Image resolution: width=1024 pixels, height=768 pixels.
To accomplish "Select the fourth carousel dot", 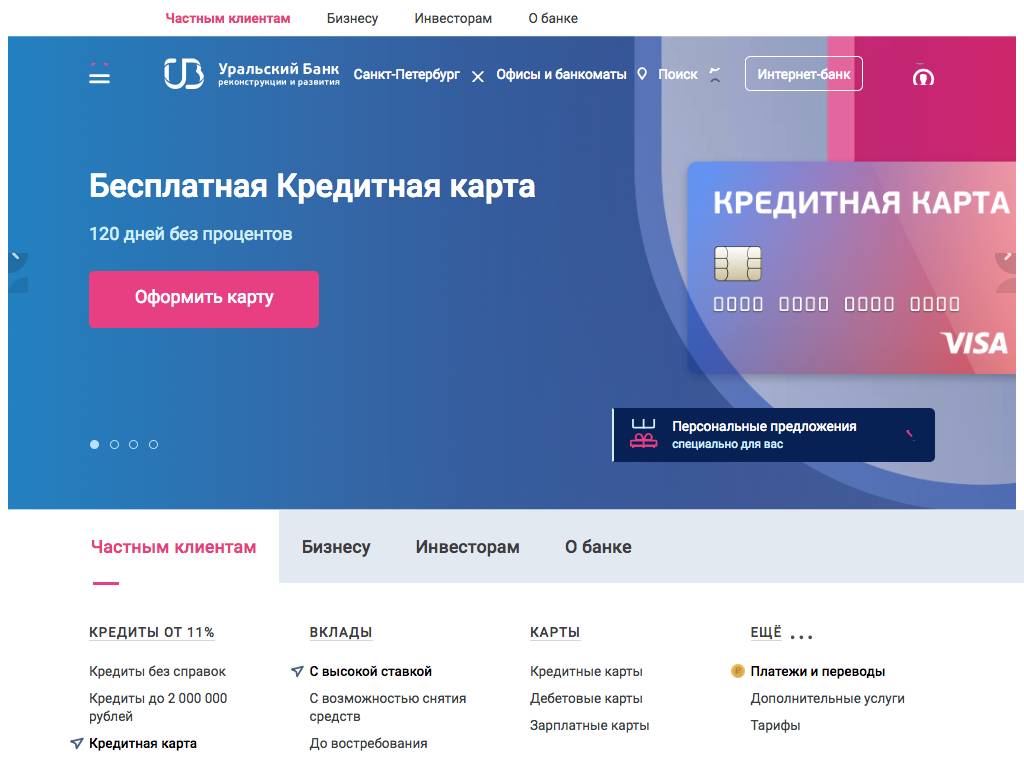I will point(153,445).
